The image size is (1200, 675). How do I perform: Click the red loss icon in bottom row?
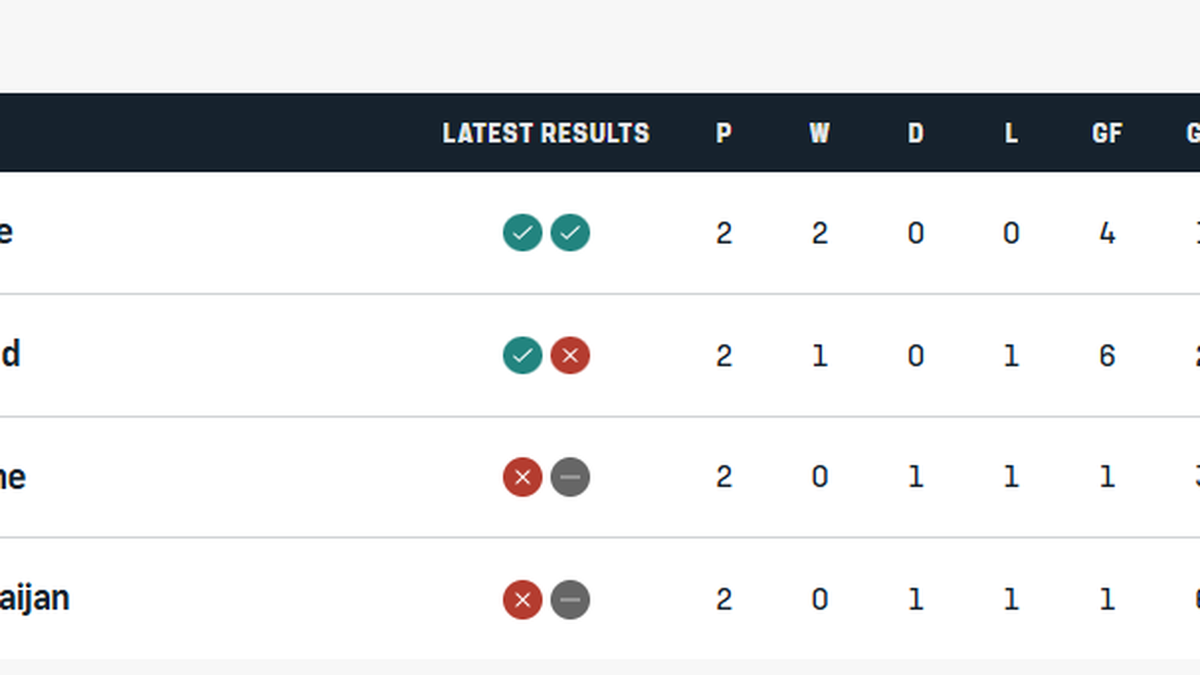(x=522, y=600)
